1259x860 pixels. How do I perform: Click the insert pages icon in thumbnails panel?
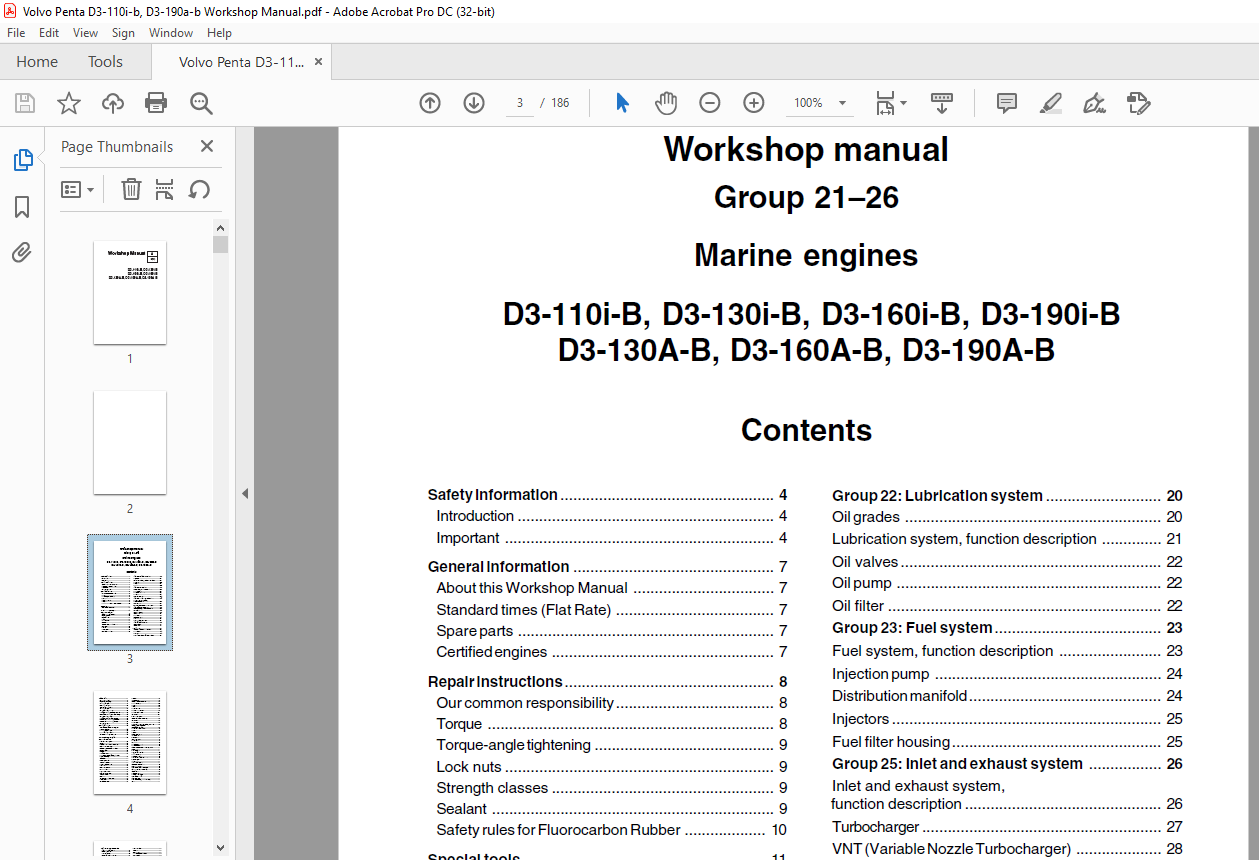pos(165,189)
